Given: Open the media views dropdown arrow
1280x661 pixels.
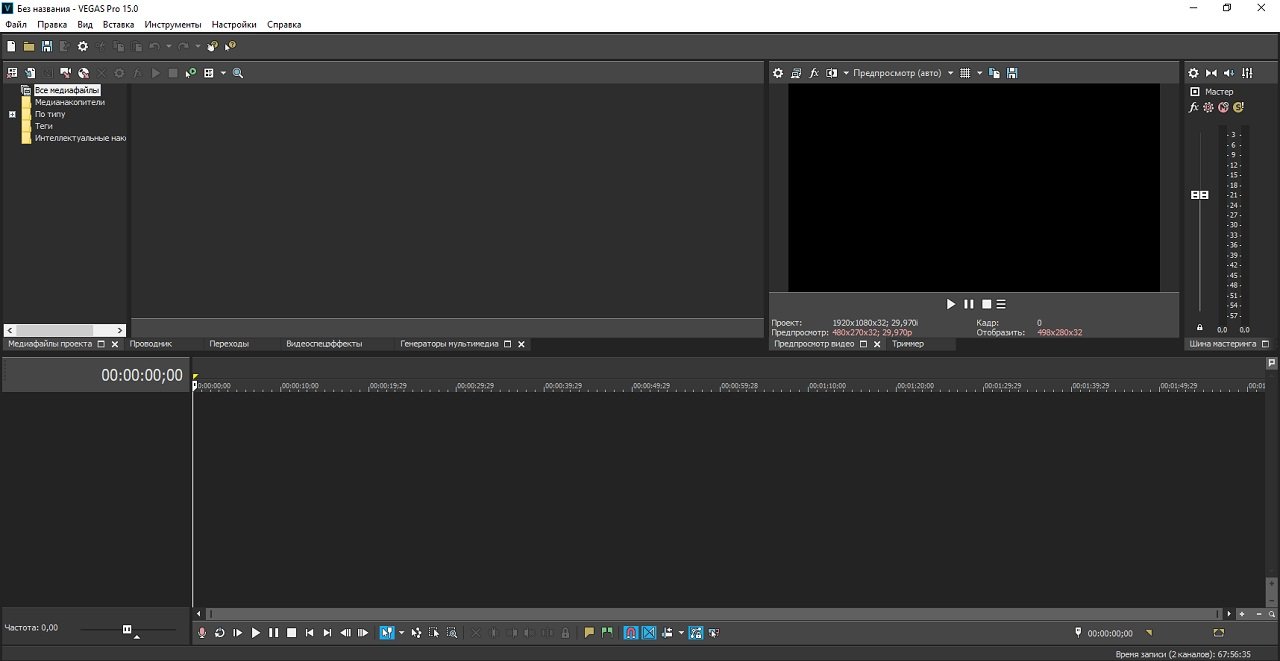Looking at the screenshot, I should [223, 73].
